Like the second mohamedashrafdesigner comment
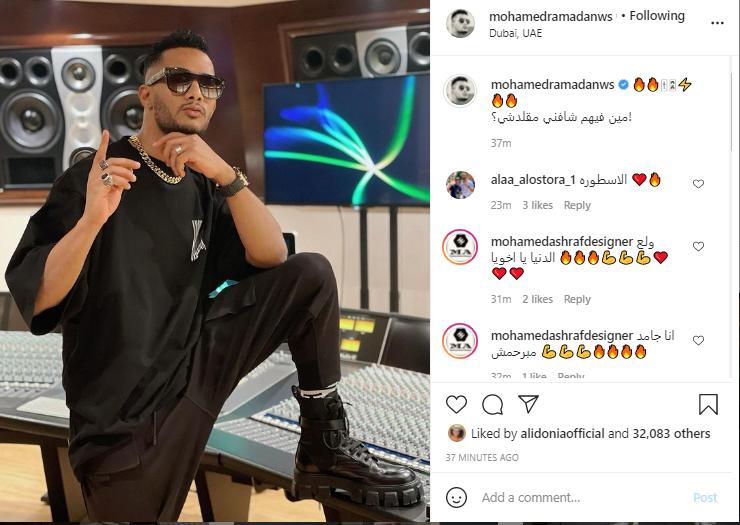Image resolution: width=740 pixels, height=525 pixels. pos(698,340)
